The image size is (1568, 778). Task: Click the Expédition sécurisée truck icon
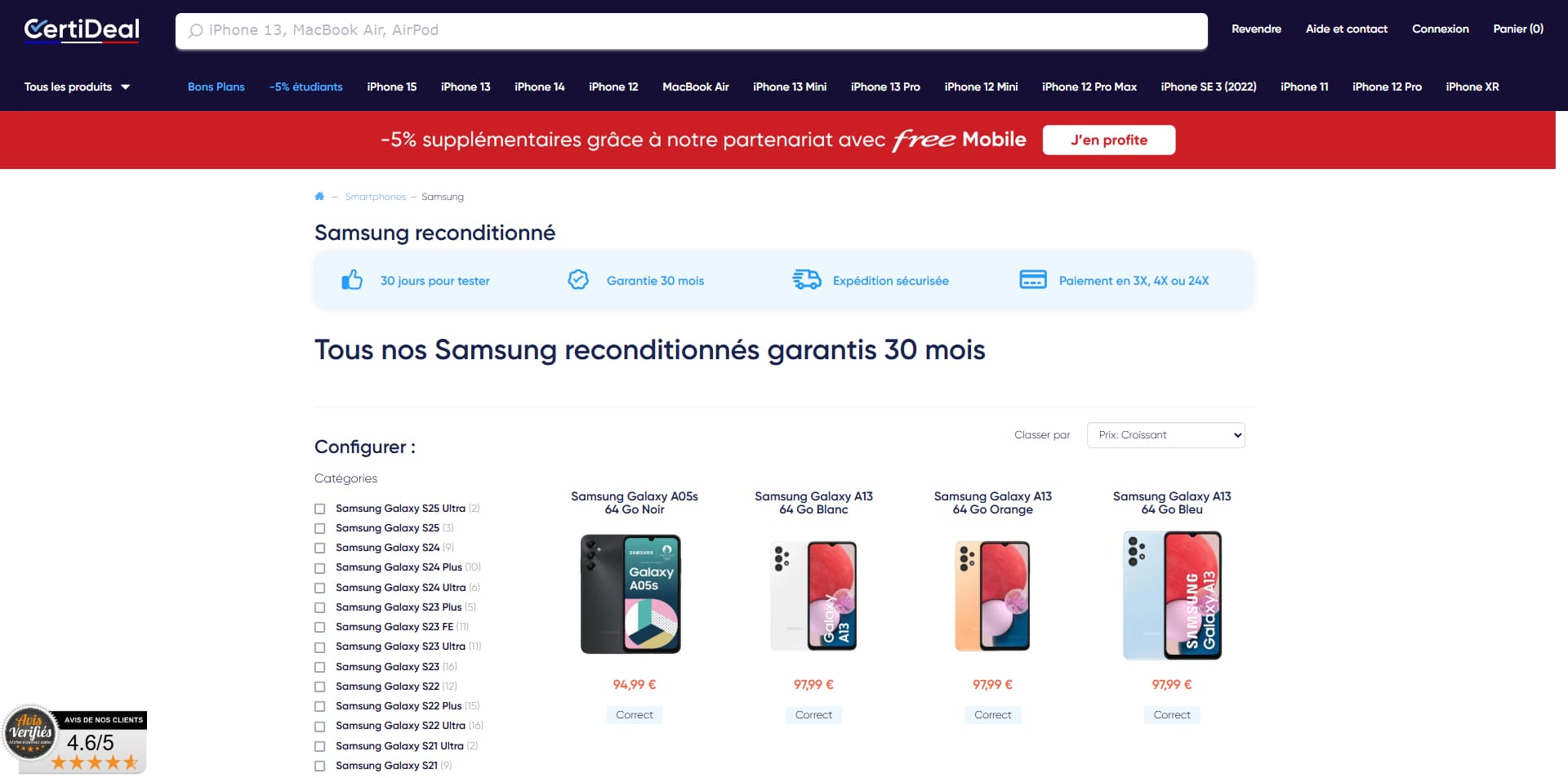[x=807, y=280]
